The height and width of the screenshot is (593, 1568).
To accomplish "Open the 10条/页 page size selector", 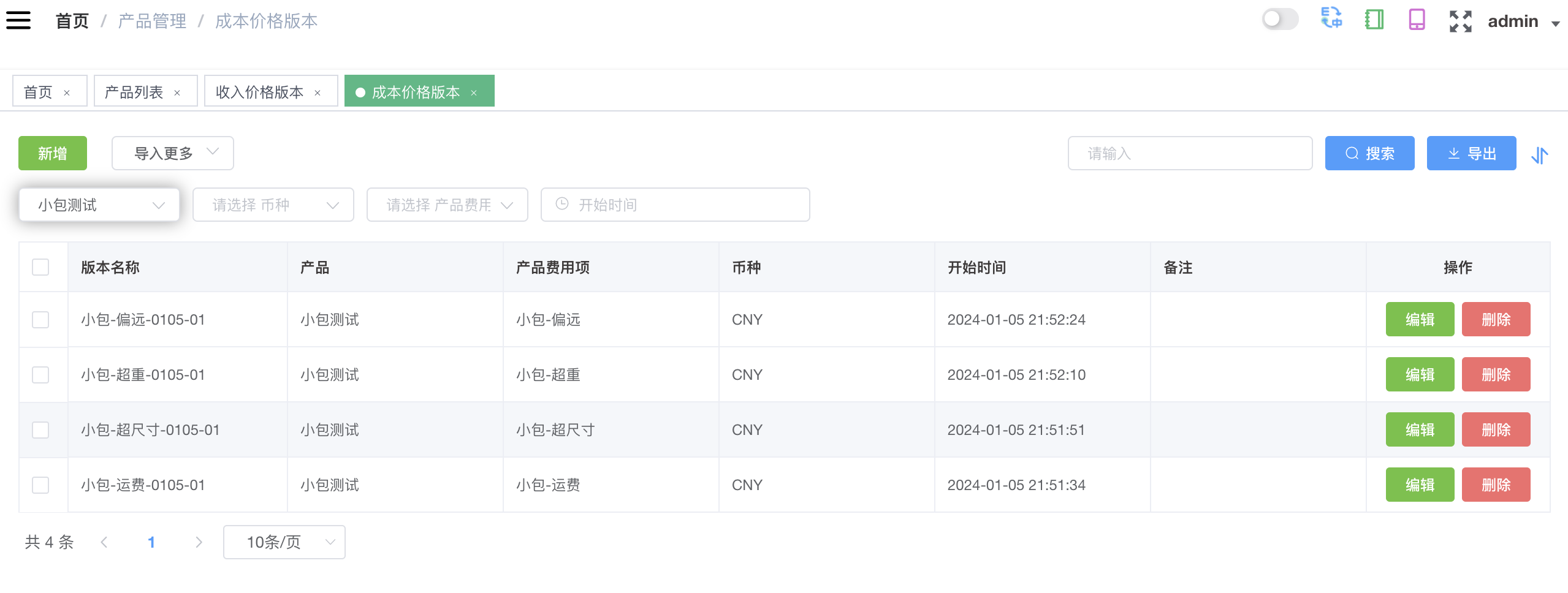I will [284, 542].
